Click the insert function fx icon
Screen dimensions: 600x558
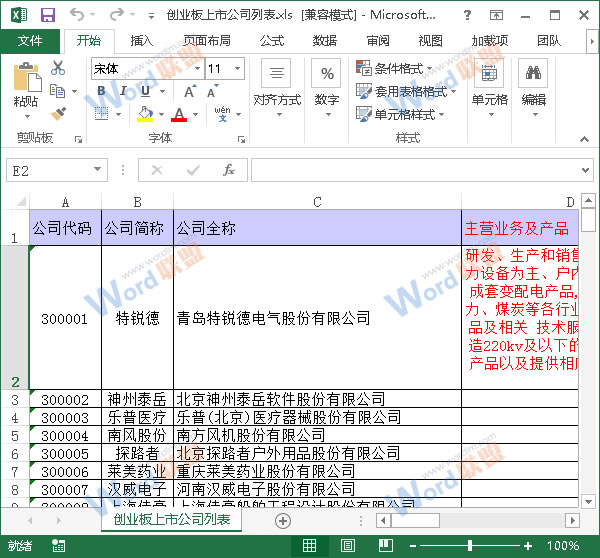tap(229, 170)
